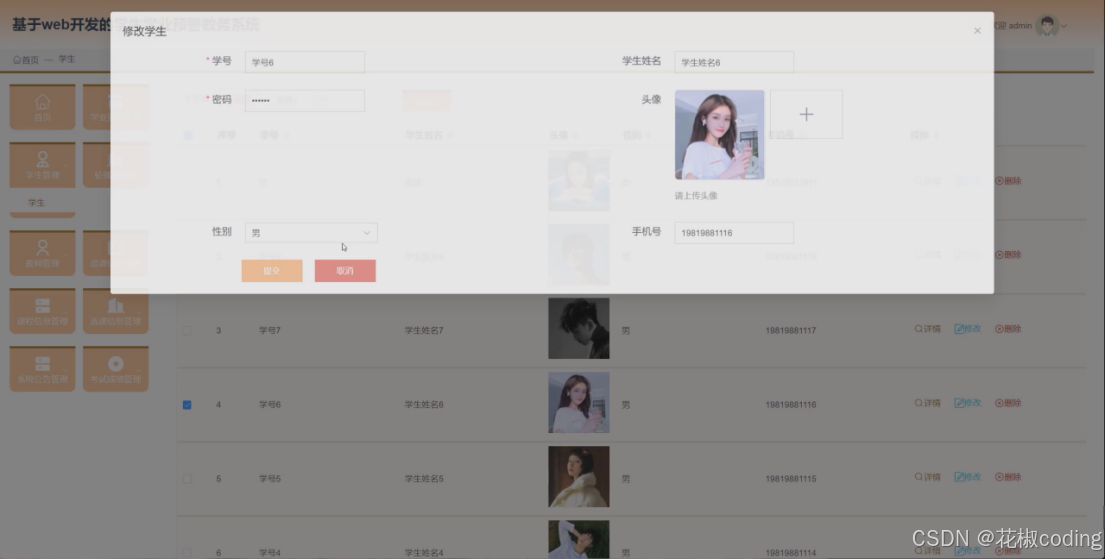The image size is (1106, 559).
Task: Click cell text 学生姓名6 in table
Action: 424,405
